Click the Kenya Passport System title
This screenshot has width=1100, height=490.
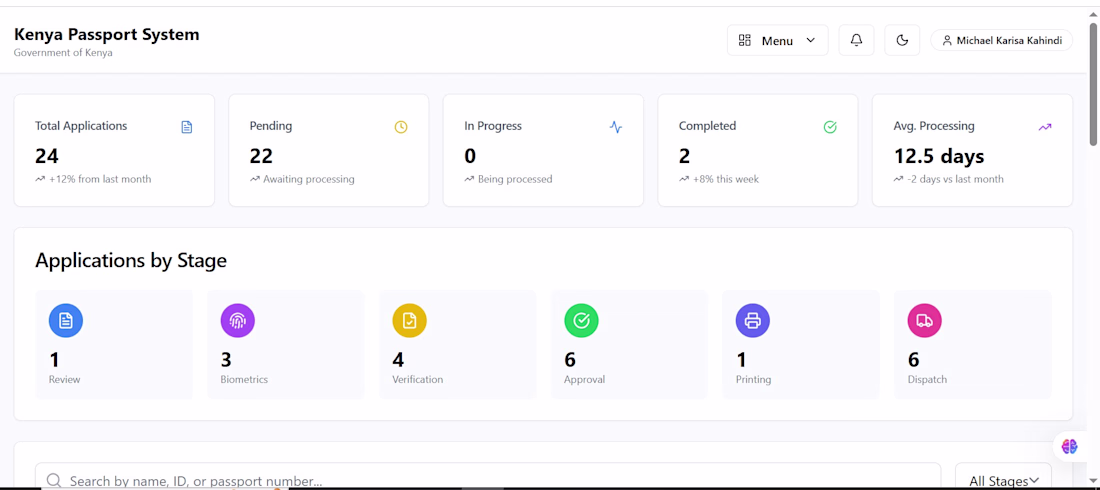tap(107, 34)
